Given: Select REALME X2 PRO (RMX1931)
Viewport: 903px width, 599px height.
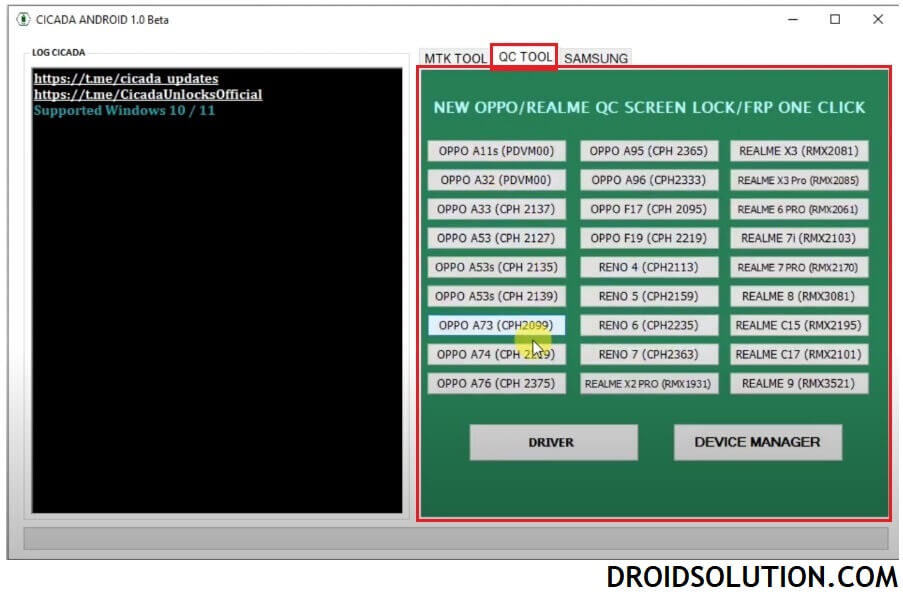Looking at the screenshot, I should click(649, 384).
